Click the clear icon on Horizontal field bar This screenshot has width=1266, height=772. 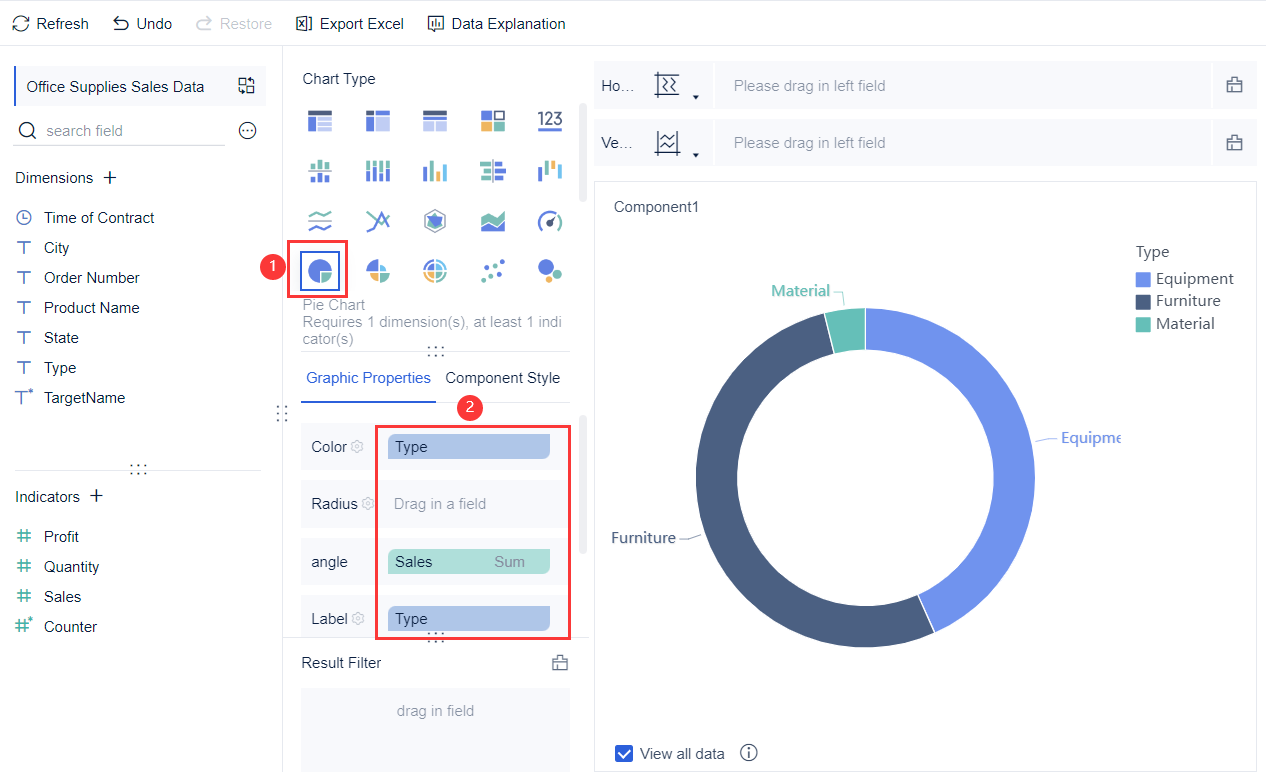(1234, 86)
